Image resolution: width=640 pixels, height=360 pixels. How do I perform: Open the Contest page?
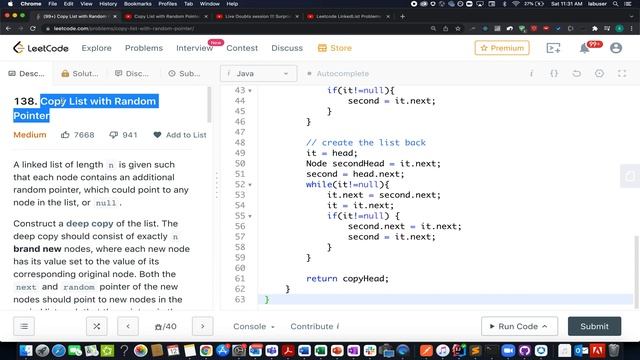[x=242, y=48]
